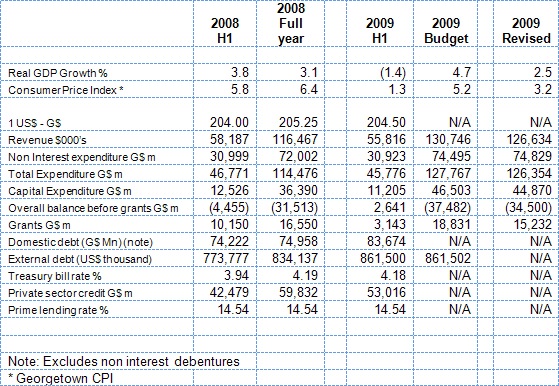Viewport: 559px width, 386px height.
Task: Select revenue value 58,187
Action: click(229, 140)
